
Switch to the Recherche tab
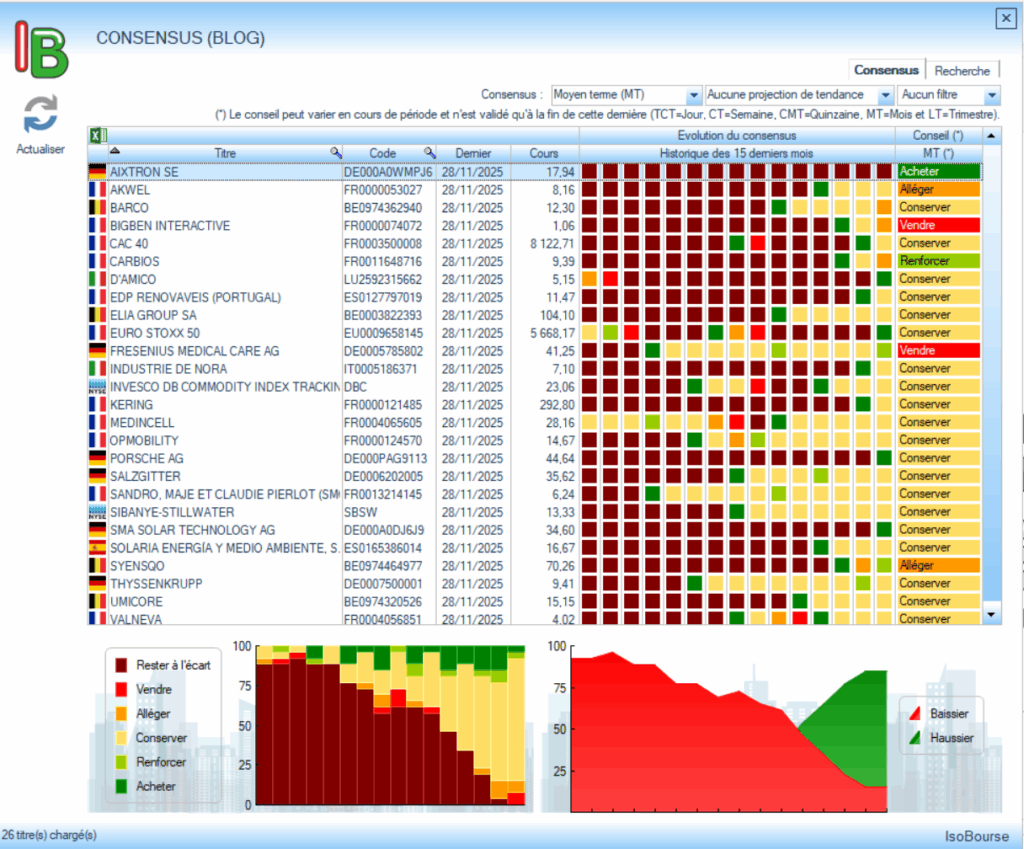(962, 71)
